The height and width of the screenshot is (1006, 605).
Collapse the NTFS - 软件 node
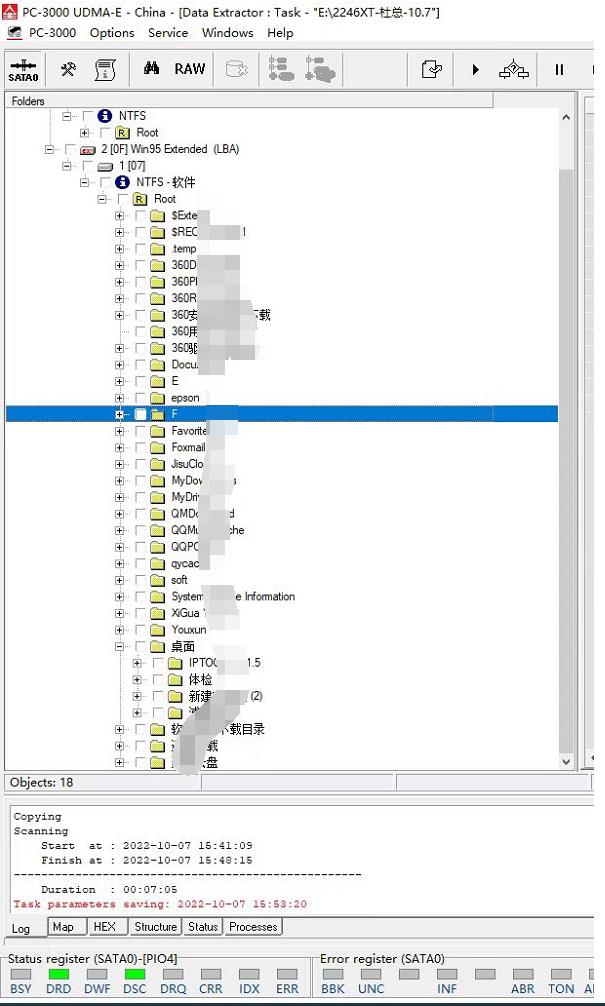[84, 182]
